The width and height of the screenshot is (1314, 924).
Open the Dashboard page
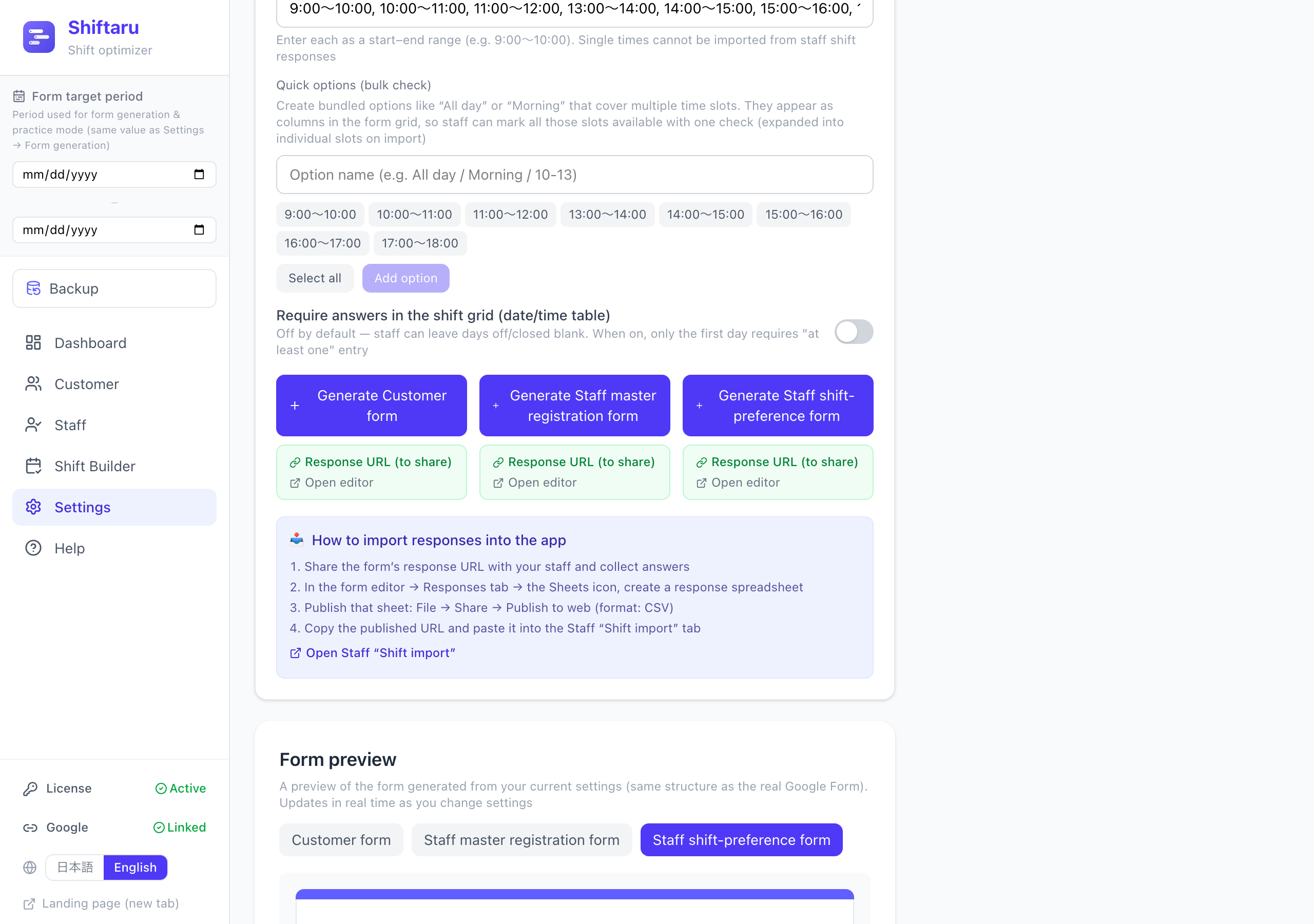coord(114,342)
